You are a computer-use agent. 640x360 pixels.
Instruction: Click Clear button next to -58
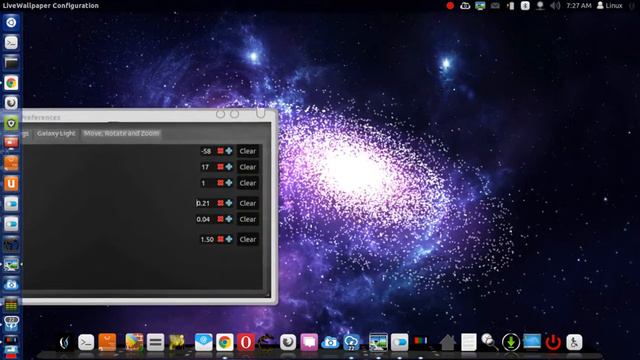click(247, 151)
